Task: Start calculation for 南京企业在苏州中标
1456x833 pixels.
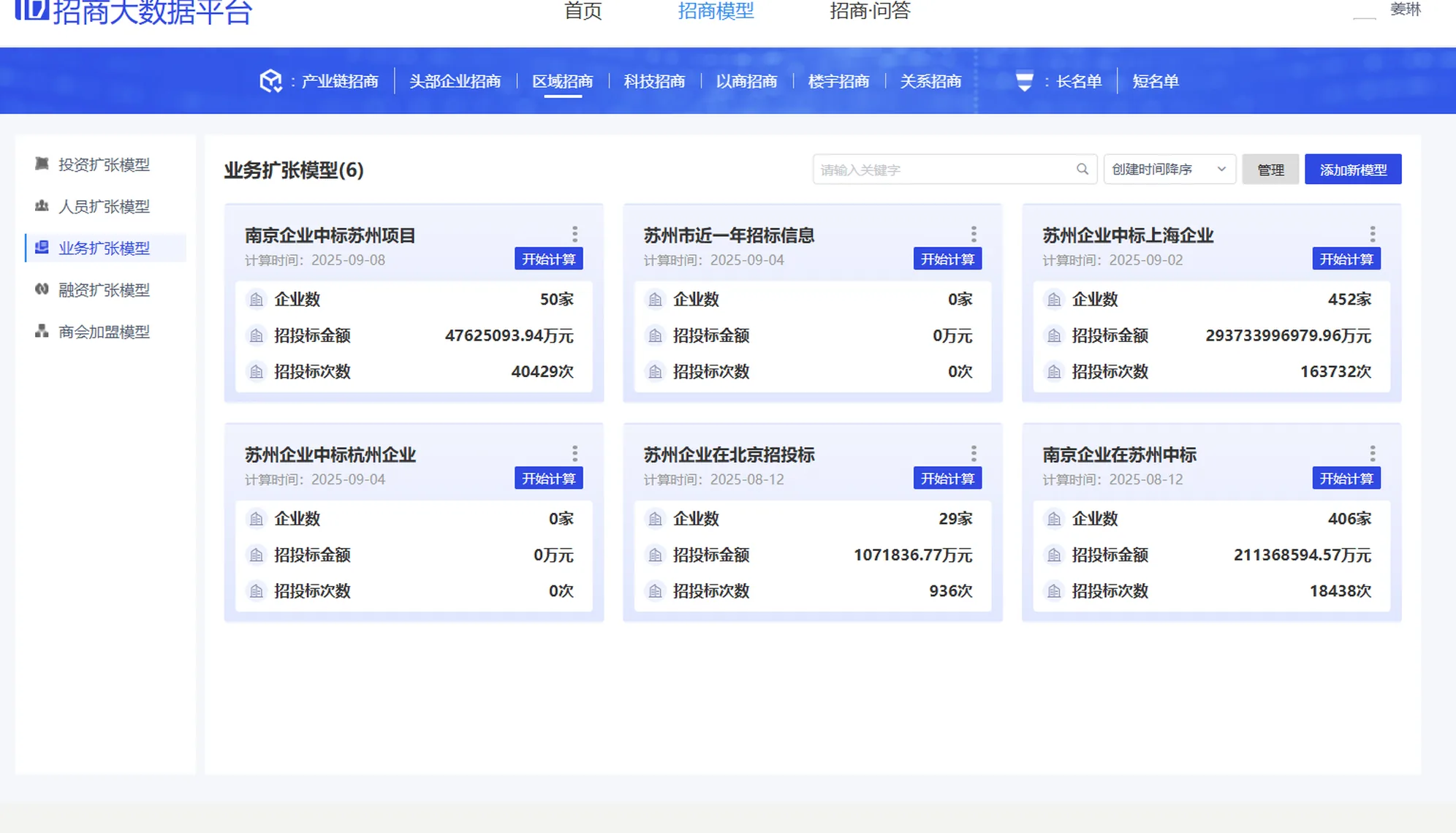Action: [1346, 479]
